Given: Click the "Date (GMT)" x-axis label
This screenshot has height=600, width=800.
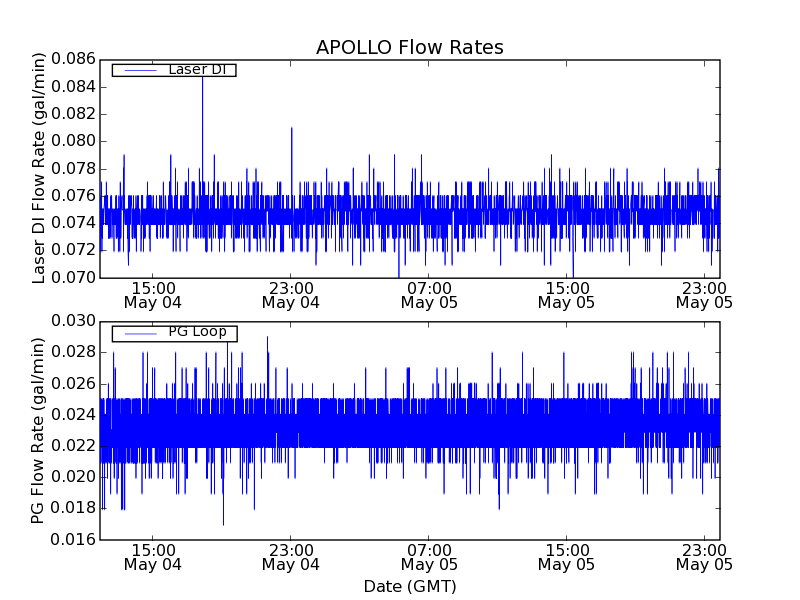Looking at the screenshot, I should pyautogui.click(x=409, y=586).
